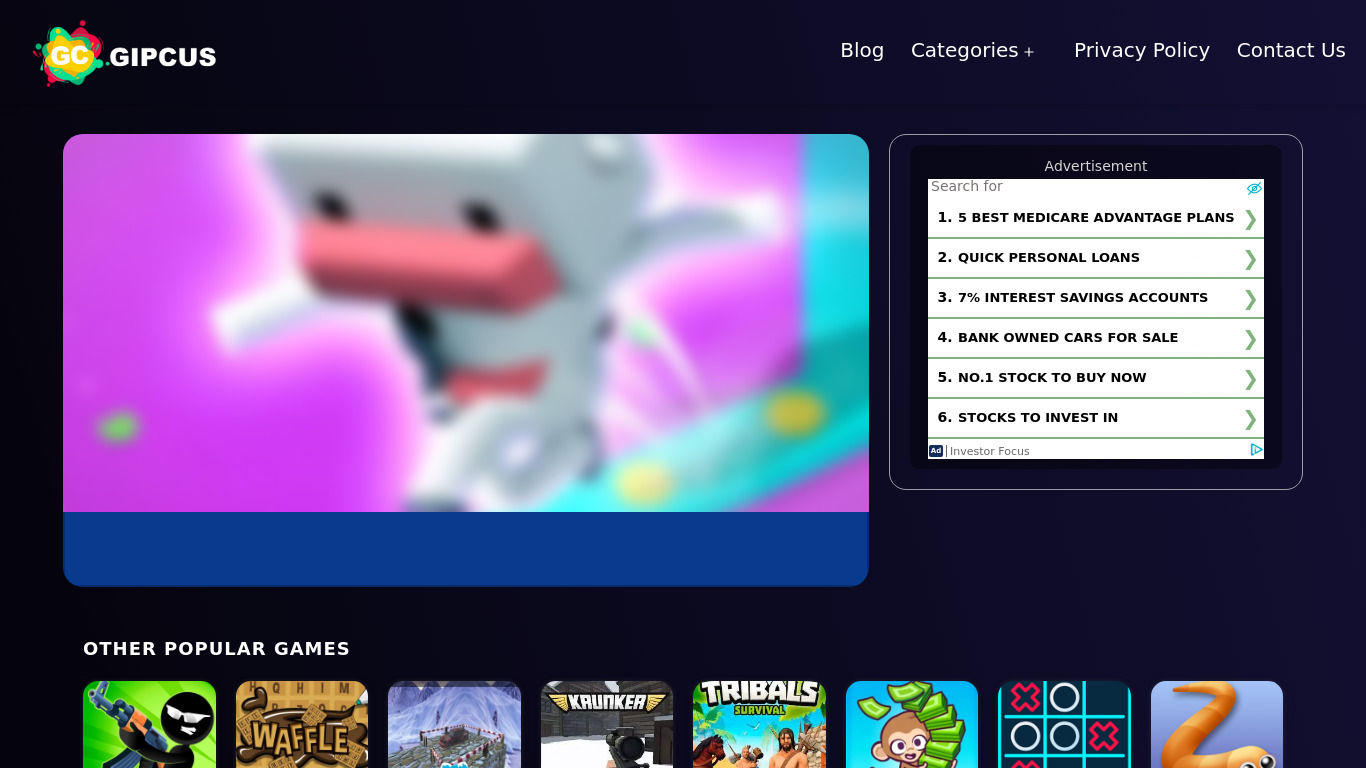Screen dimensions: 1366x768
Task: Open the Tribals Survival game thumbnail
Action: 760,724
